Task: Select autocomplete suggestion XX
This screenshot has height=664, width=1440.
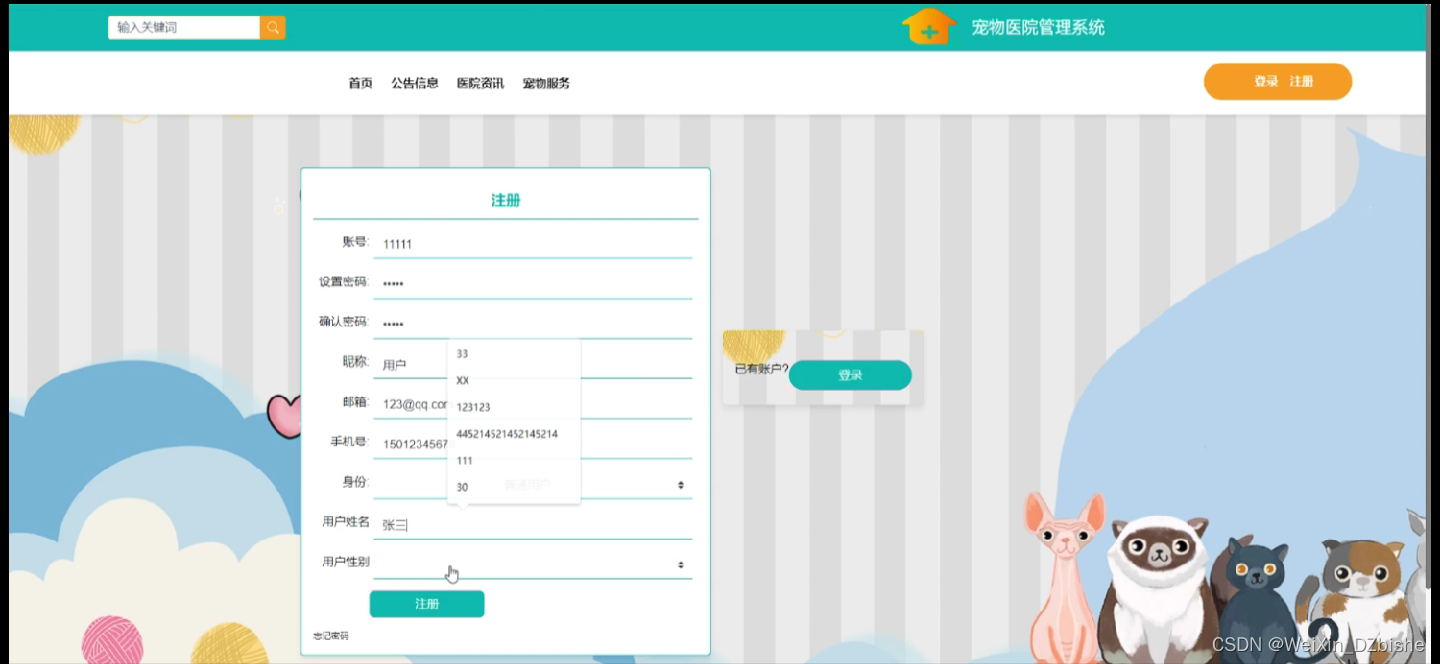Action: [x=514, y=380]
